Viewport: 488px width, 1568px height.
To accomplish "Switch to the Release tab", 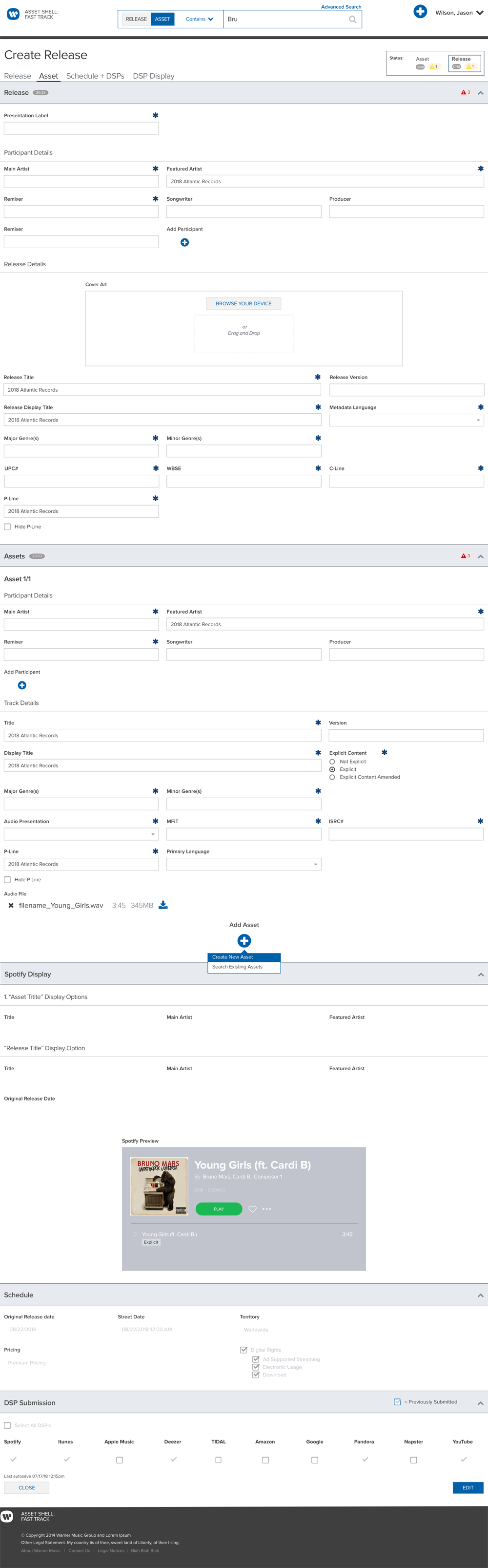I will pos(18,76).
